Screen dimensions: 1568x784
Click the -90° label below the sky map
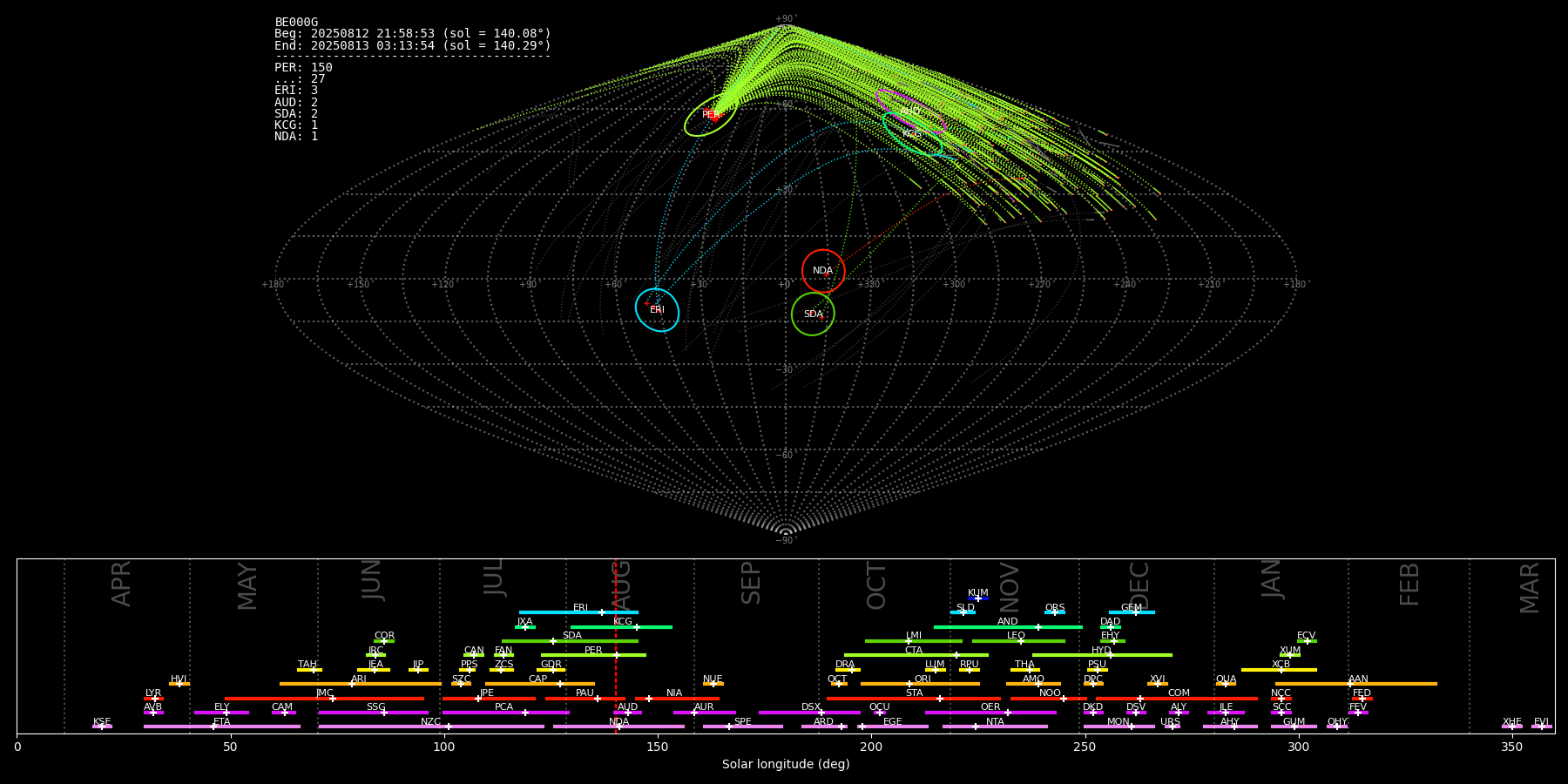786,541
